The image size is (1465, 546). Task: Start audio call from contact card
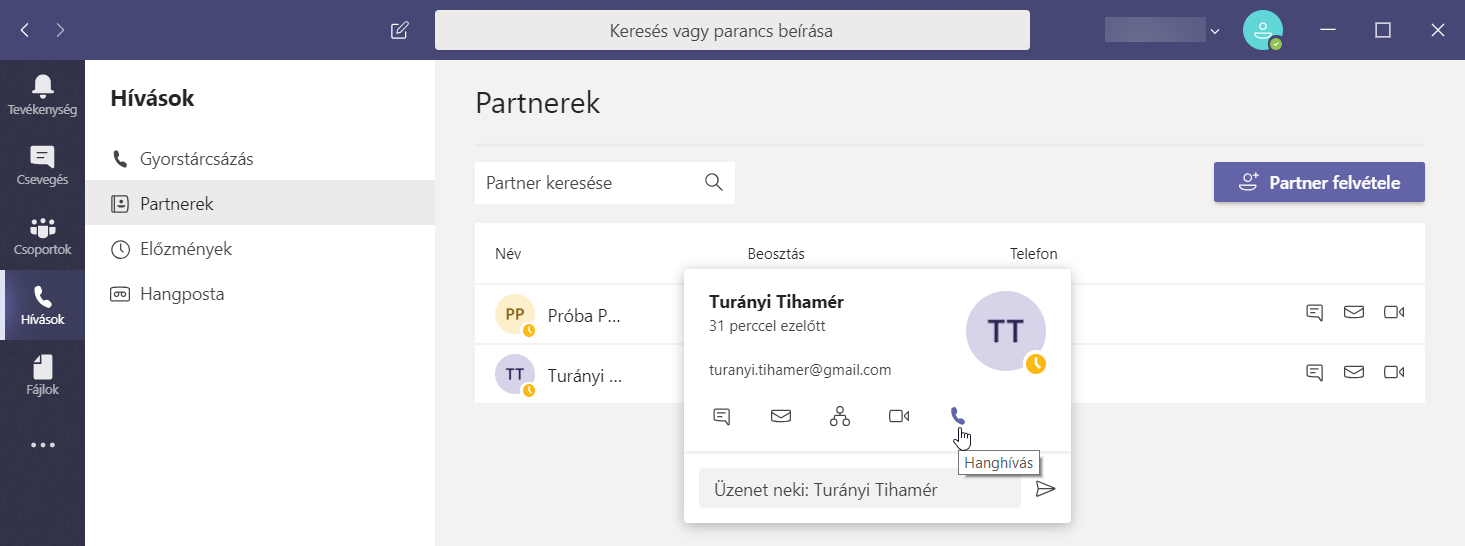(x=957, y=416)
